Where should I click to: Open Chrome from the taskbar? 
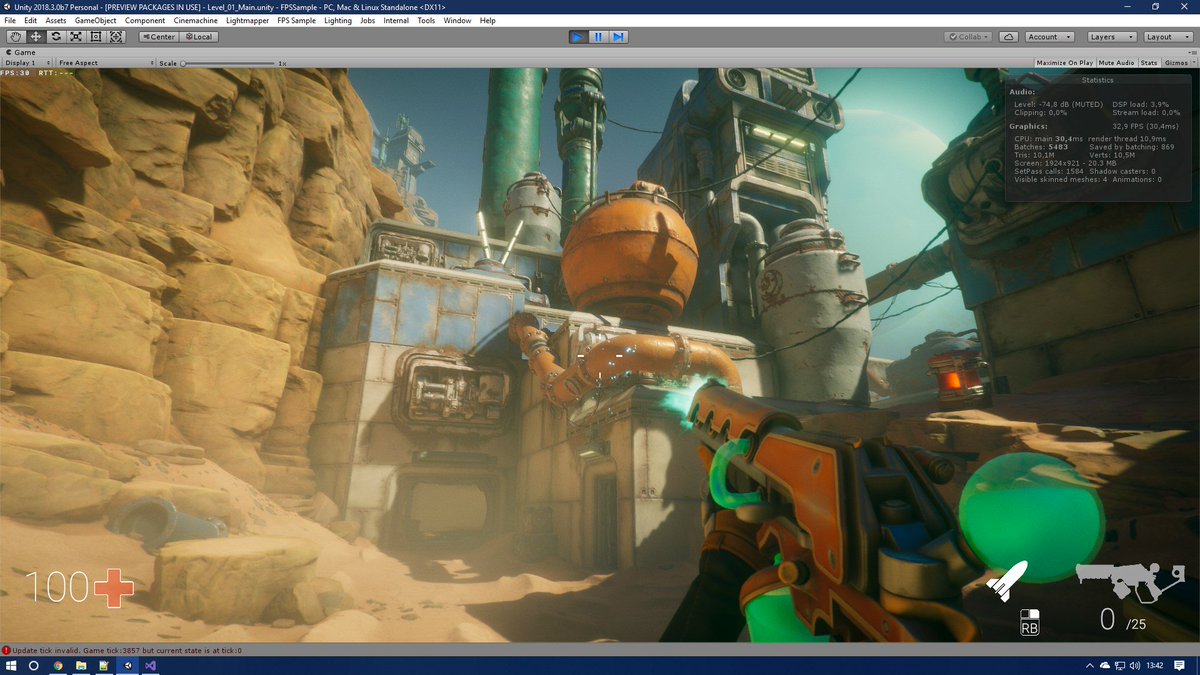(58, 665)
